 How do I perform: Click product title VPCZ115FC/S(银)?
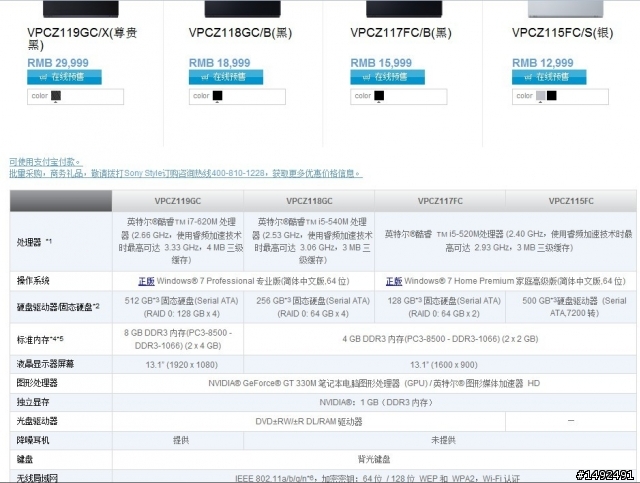tap(562, 33)
